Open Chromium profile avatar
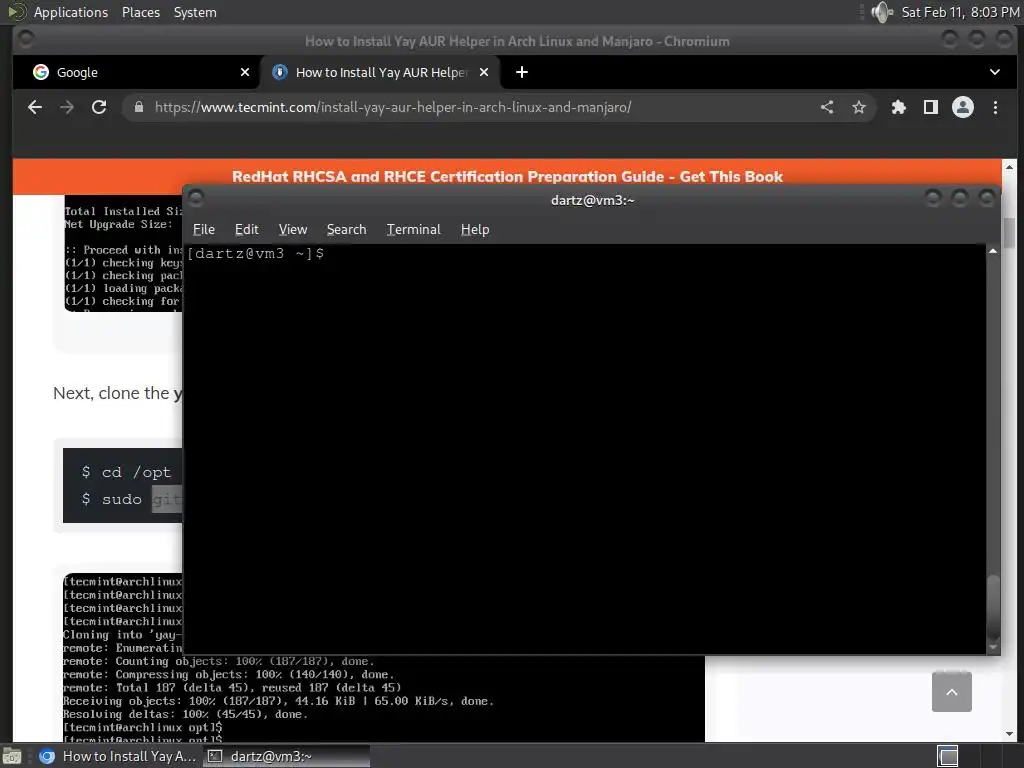The image size is (1024, 768). [x=963, y=107]
